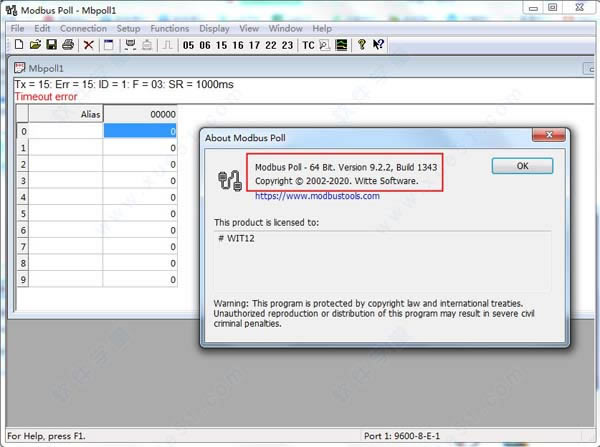
Task: Click function code 23 toolbar button
Action: pyautogui.click(x=287, y=45)
